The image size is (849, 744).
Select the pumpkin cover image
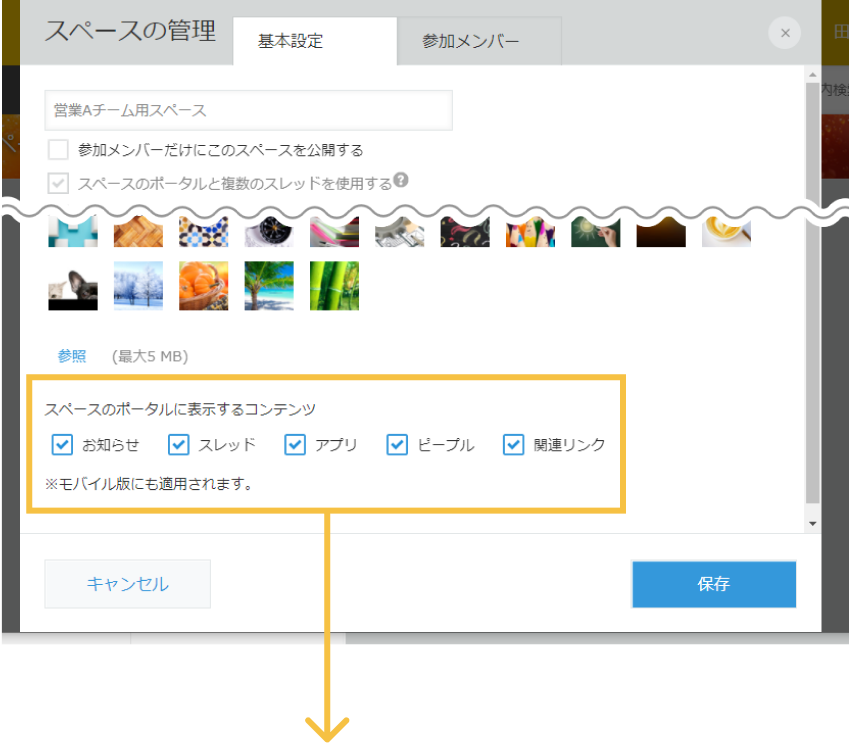pyautogui.click(x=203, y=285)
